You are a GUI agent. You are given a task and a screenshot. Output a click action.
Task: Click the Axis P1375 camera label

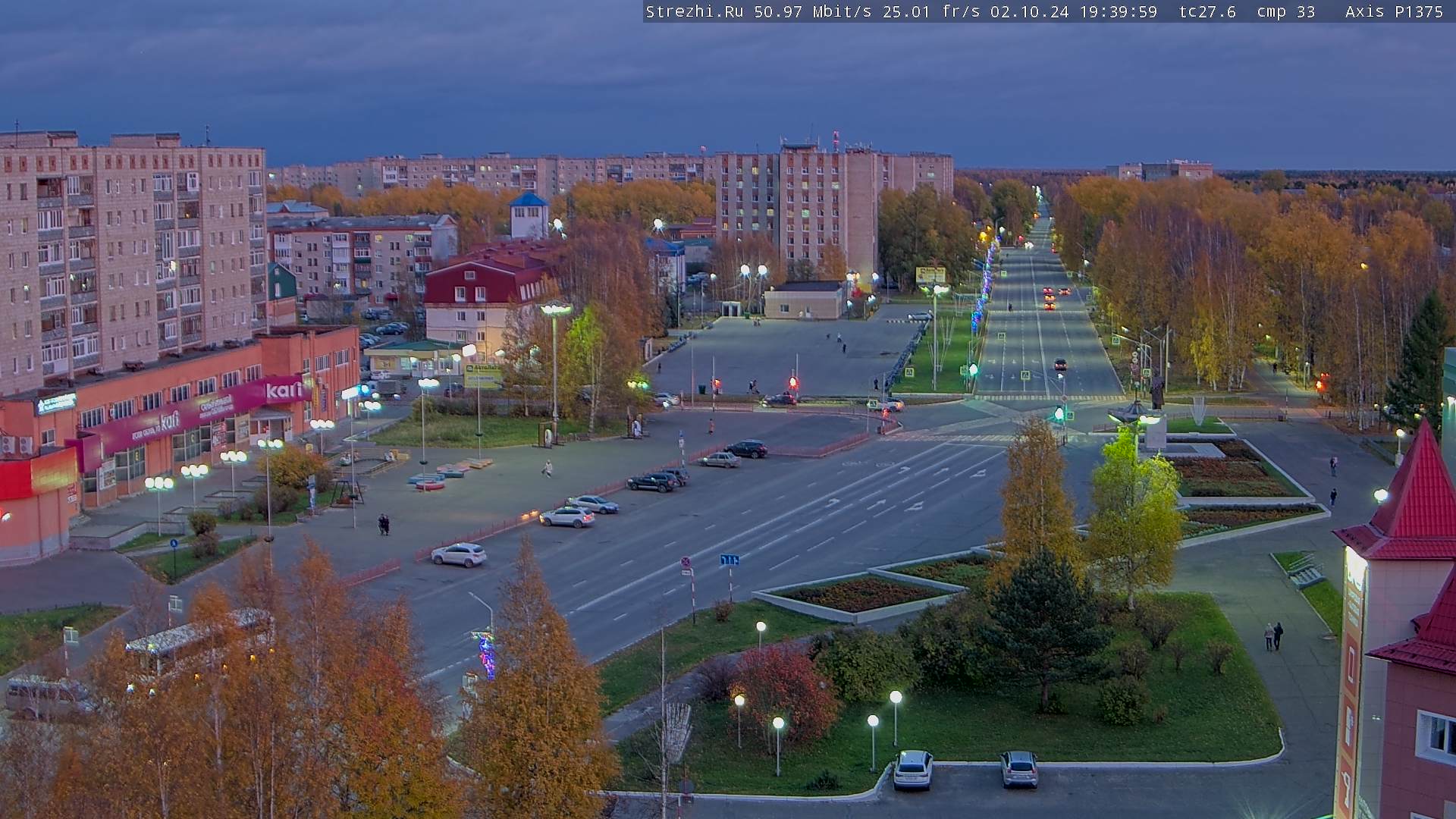pos(1394,11)
